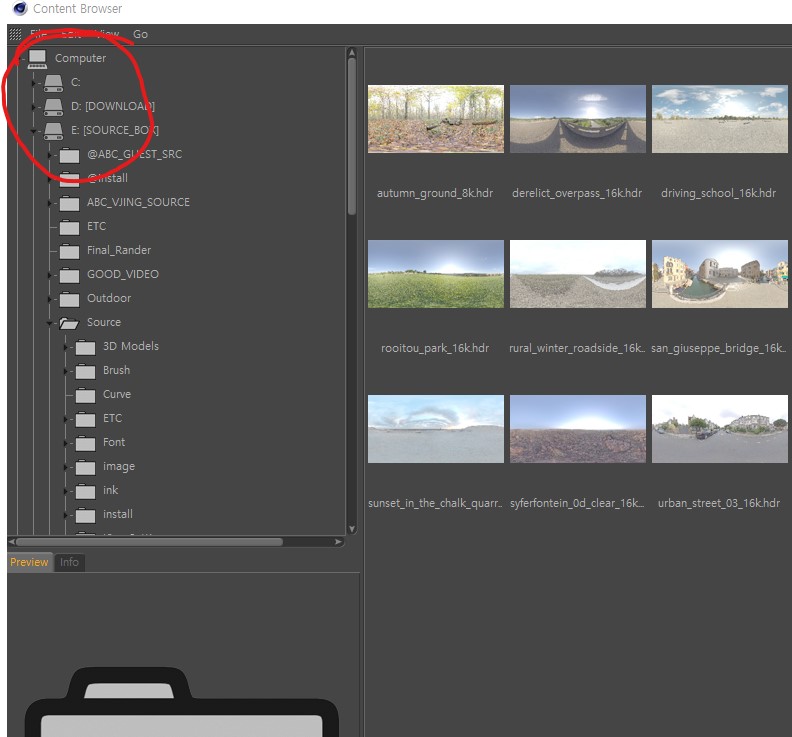Image resolution: width=792 pixels, height=737 pixels.
Task: Select the @install folder row
Action: point(107,178)
